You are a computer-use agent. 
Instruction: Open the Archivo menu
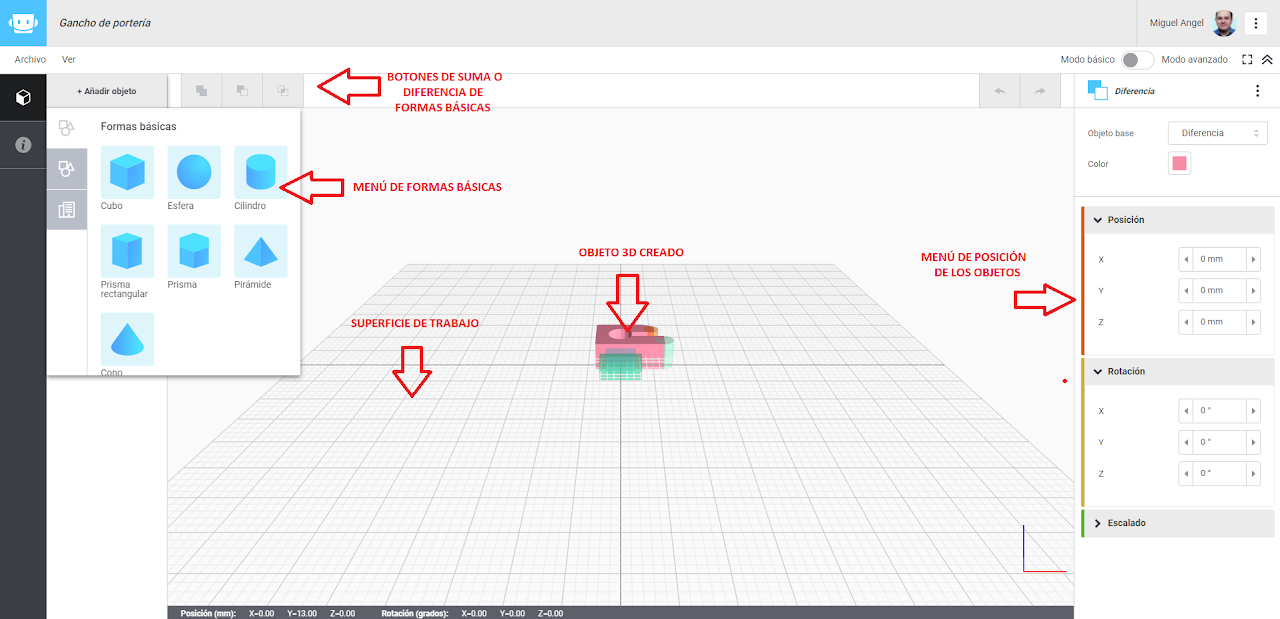30,60
